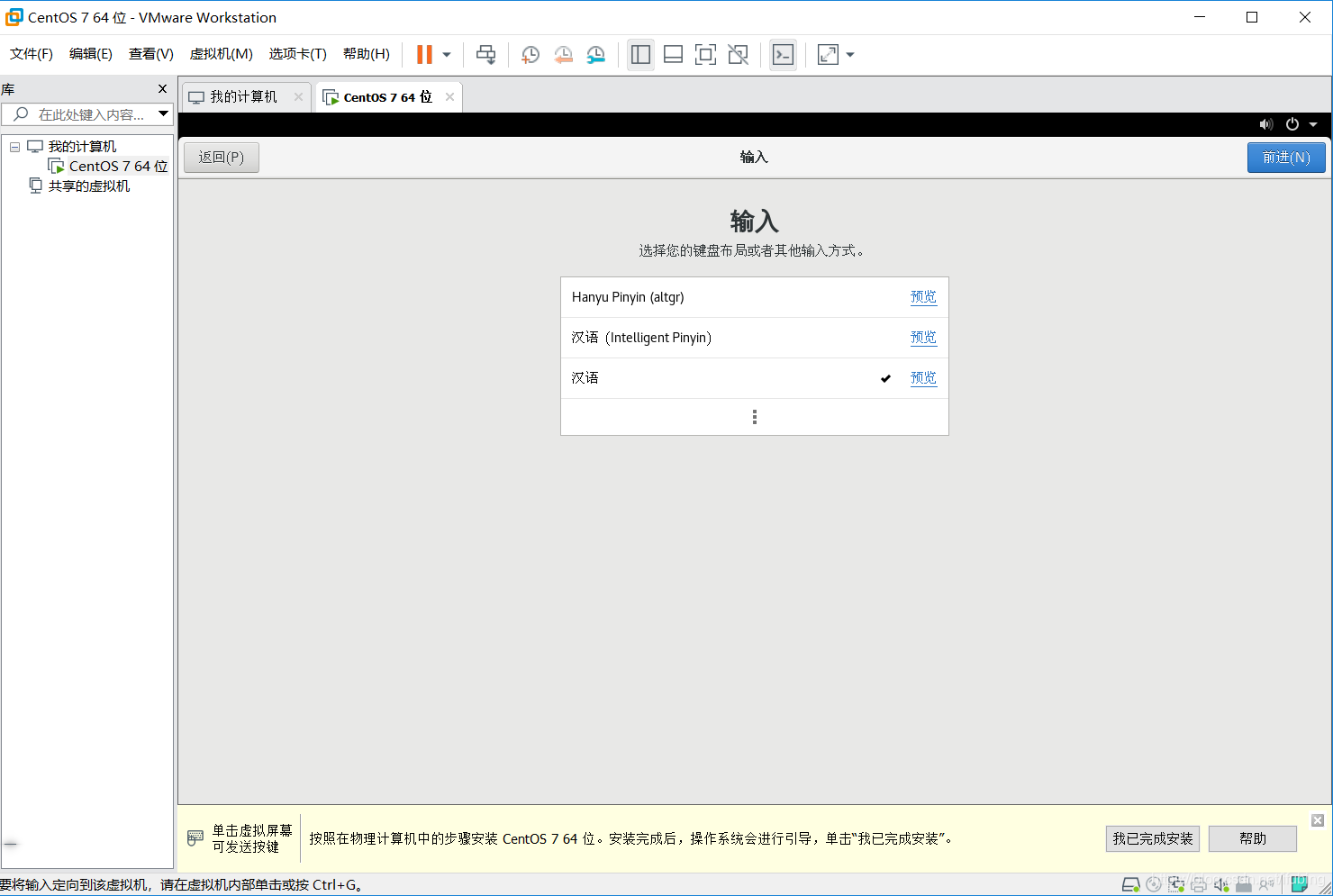Close the CentOS 7 64 位 tab
The width and height of the screenshot is (1333, 896).
449,96
